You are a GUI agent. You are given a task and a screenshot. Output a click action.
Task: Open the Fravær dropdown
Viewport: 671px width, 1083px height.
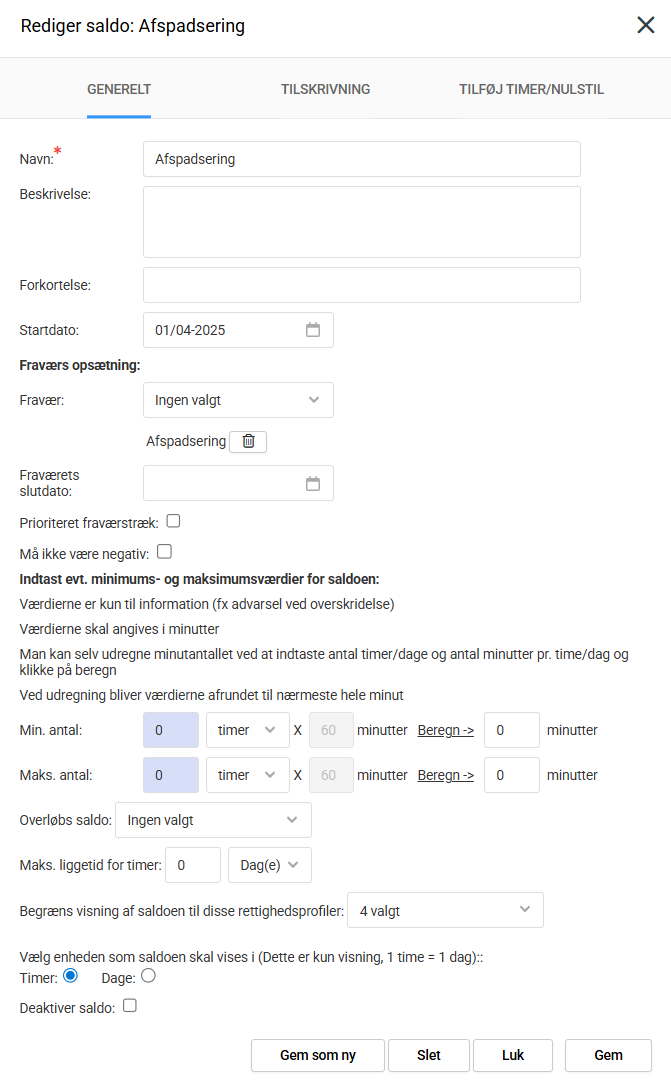(238, 400)
